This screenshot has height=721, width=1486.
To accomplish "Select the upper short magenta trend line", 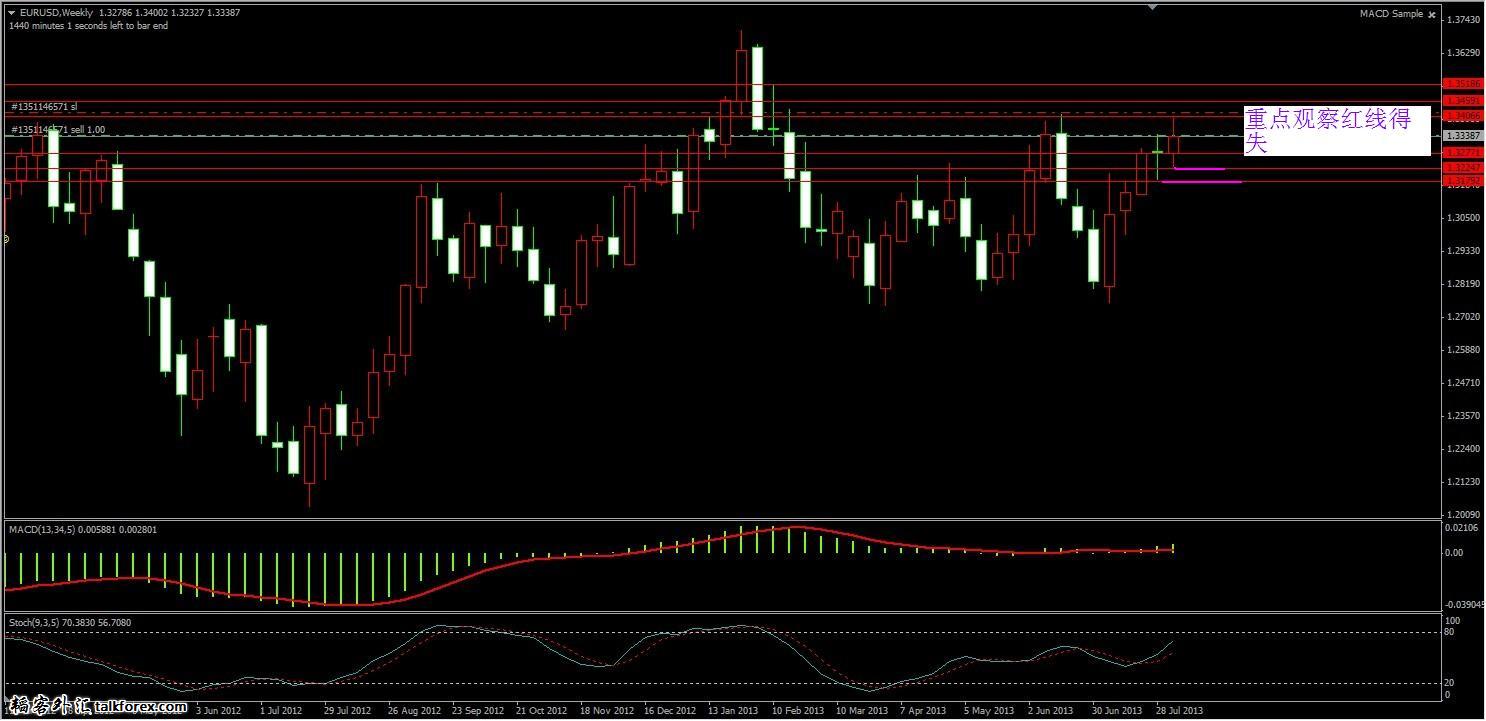I will coord(1200,169).
